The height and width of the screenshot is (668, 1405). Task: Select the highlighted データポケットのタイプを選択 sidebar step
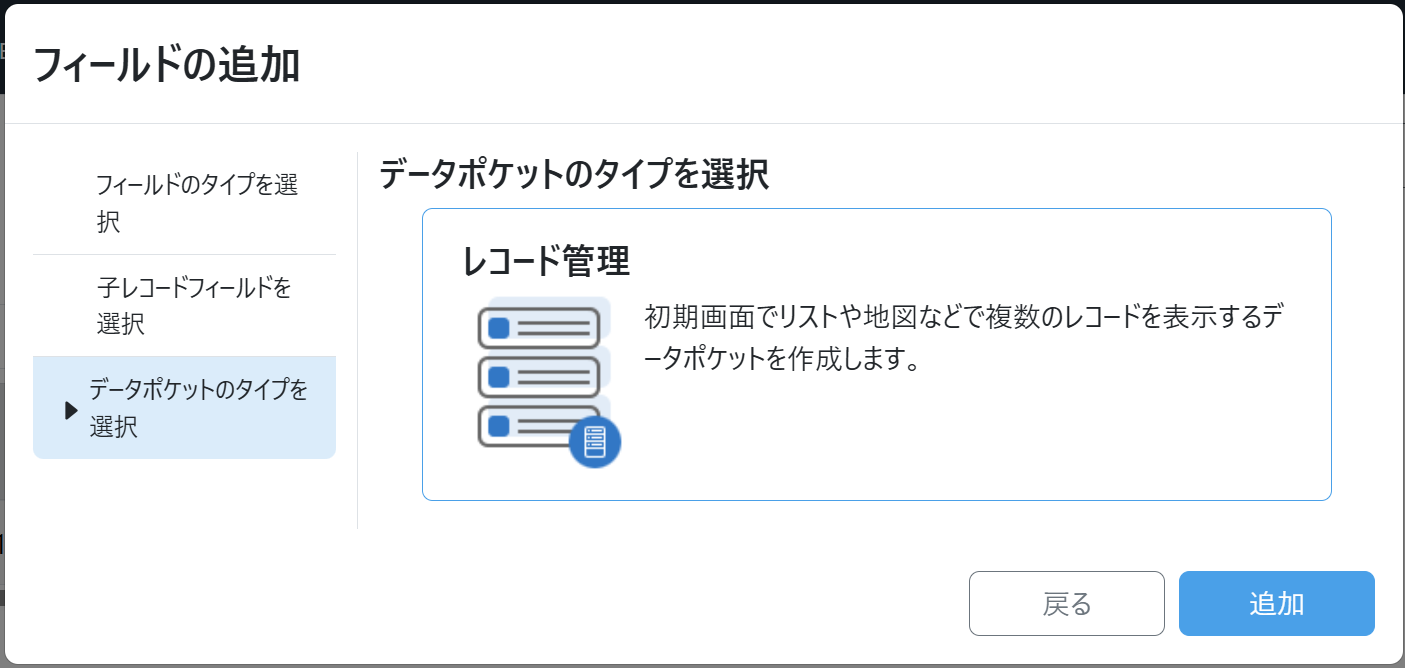pos(198,408)
